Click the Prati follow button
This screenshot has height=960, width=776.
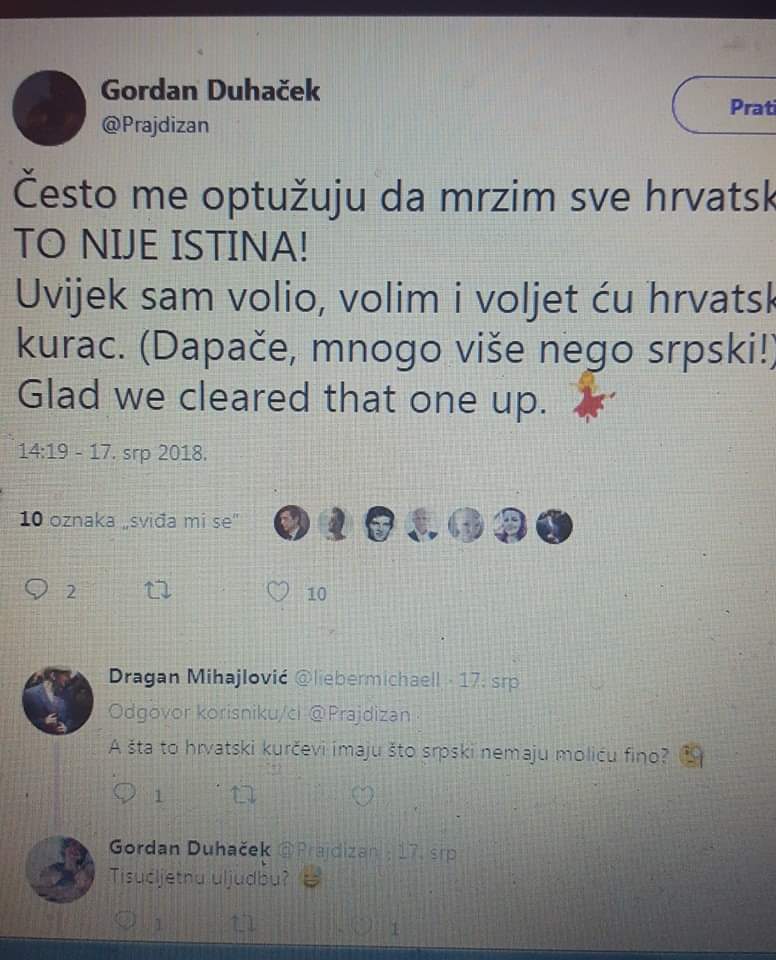(x=725, y=105)
